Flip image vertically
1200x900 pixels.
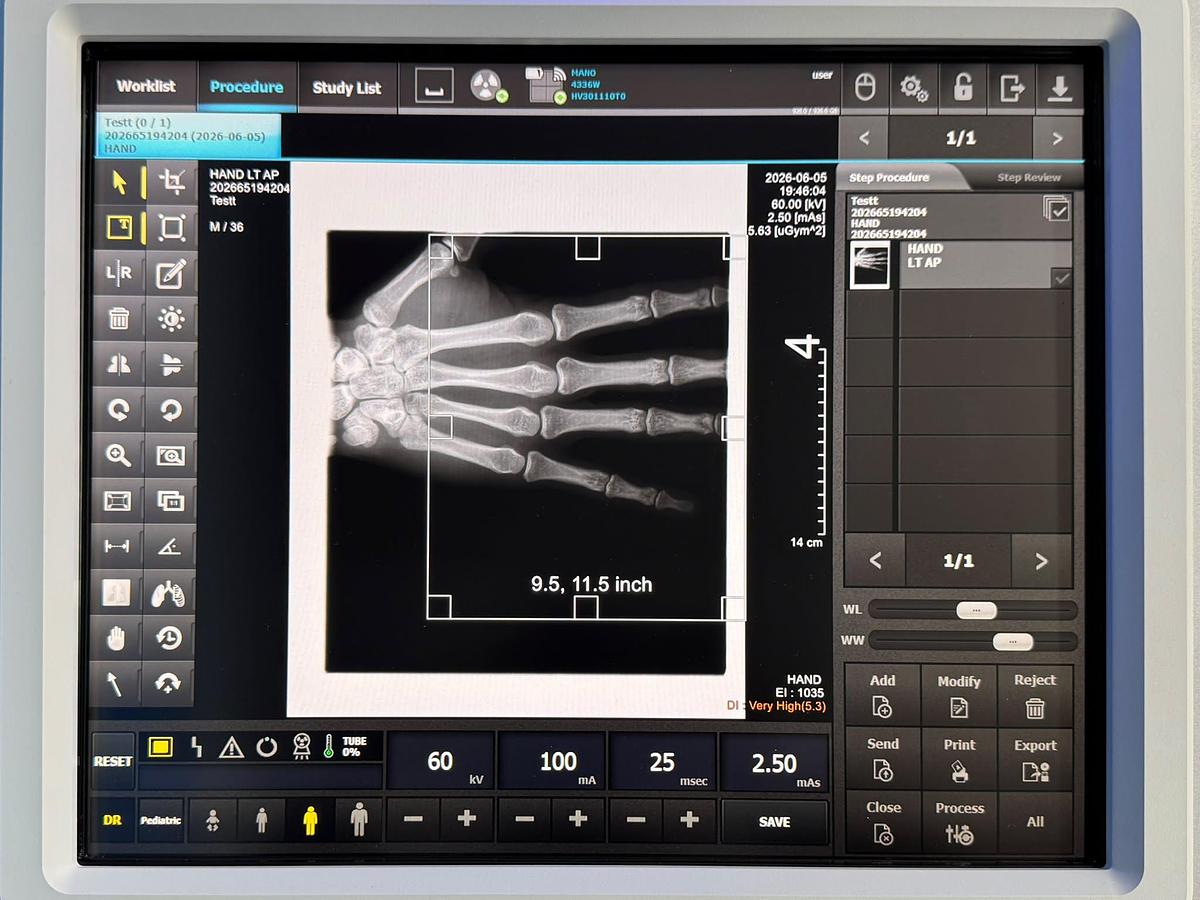(x=172, y=365)
